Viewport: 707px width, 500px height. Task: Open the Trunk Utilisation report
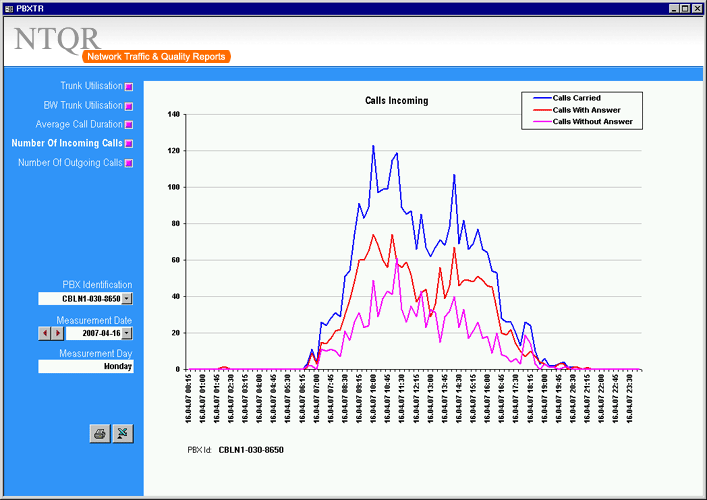[90, 87]
